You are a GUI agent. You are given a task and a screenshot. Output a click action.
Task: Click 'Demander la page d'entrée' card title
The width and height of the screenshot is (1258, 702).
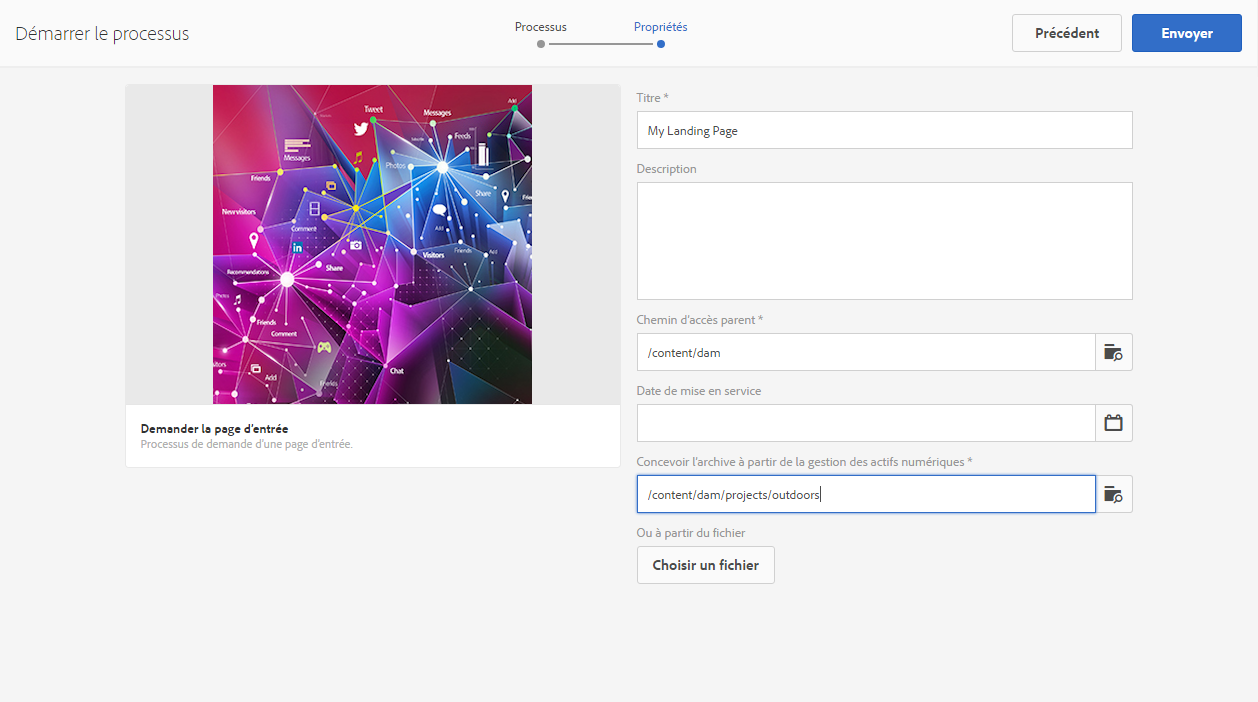(x=214, y=429)
